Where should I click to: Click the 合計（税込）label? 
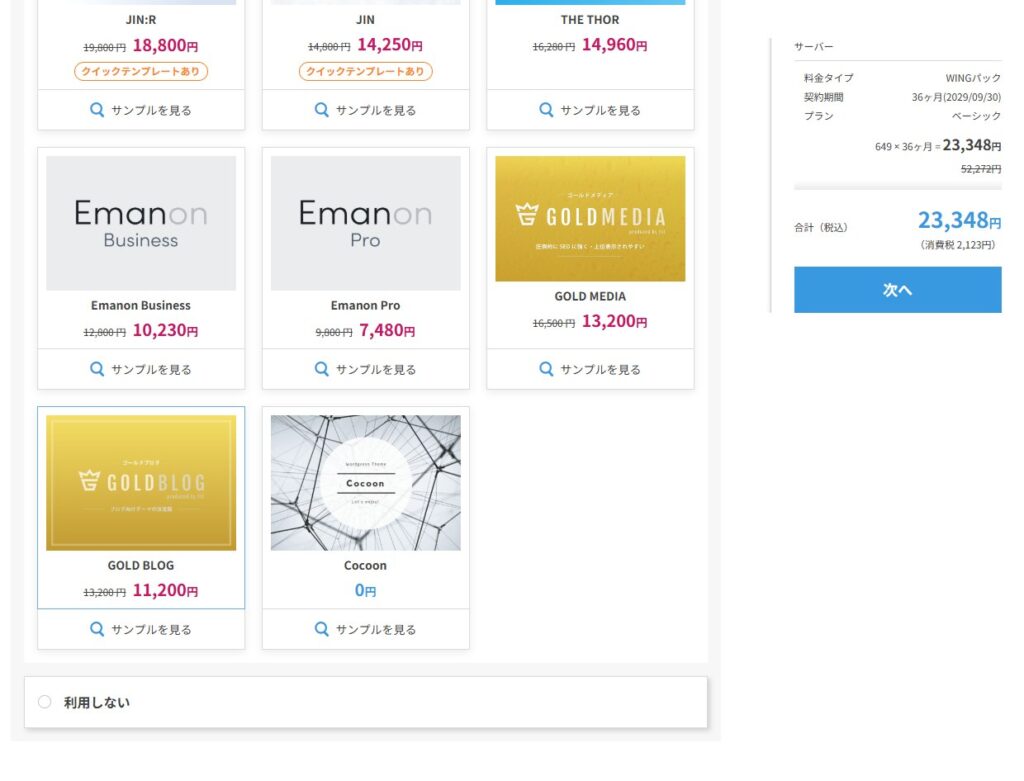(x=821, y=227)
